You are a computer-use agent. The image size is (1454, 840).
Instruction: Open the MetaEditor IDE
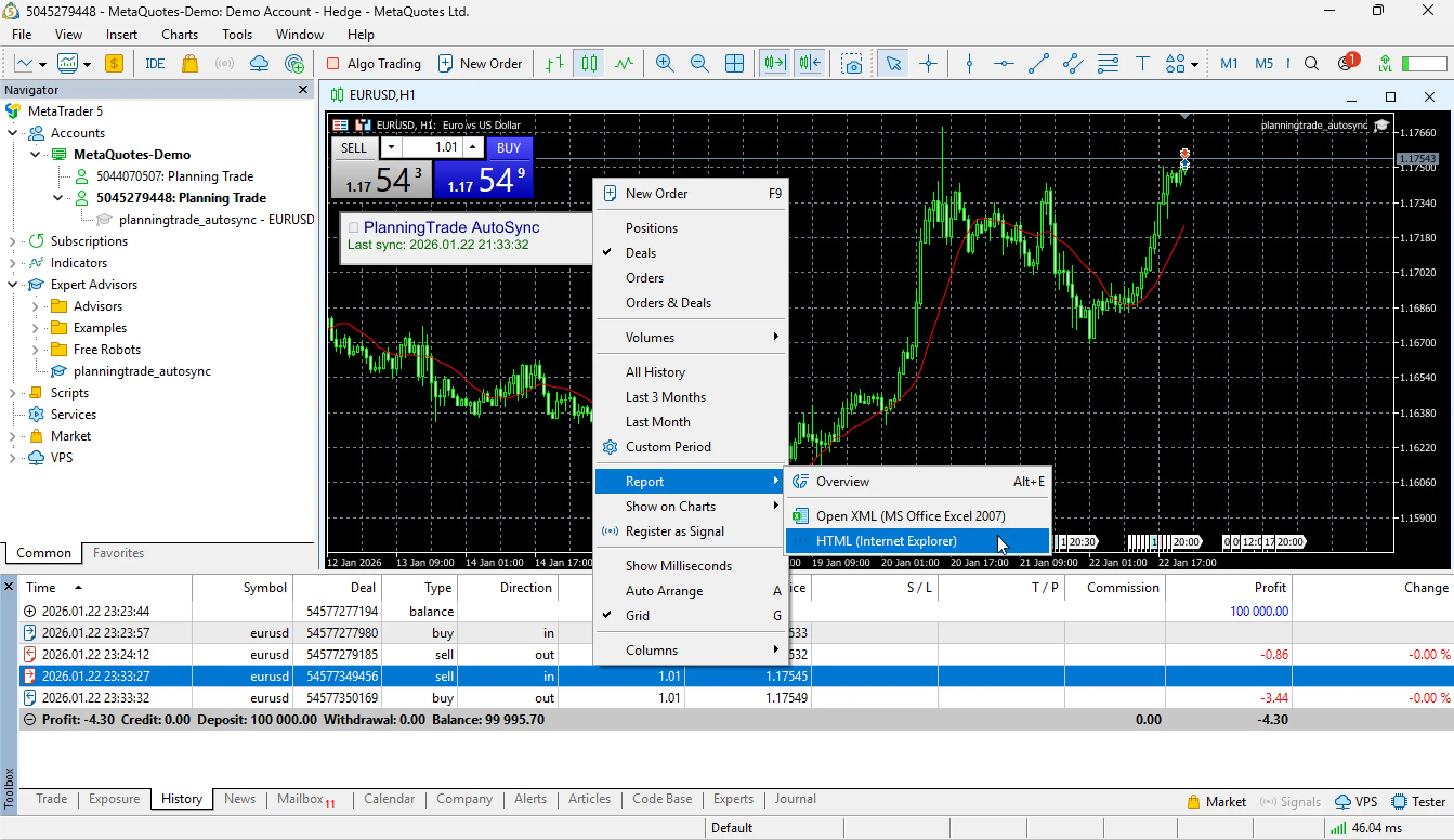pyautogui.click(x=155, y=63)
